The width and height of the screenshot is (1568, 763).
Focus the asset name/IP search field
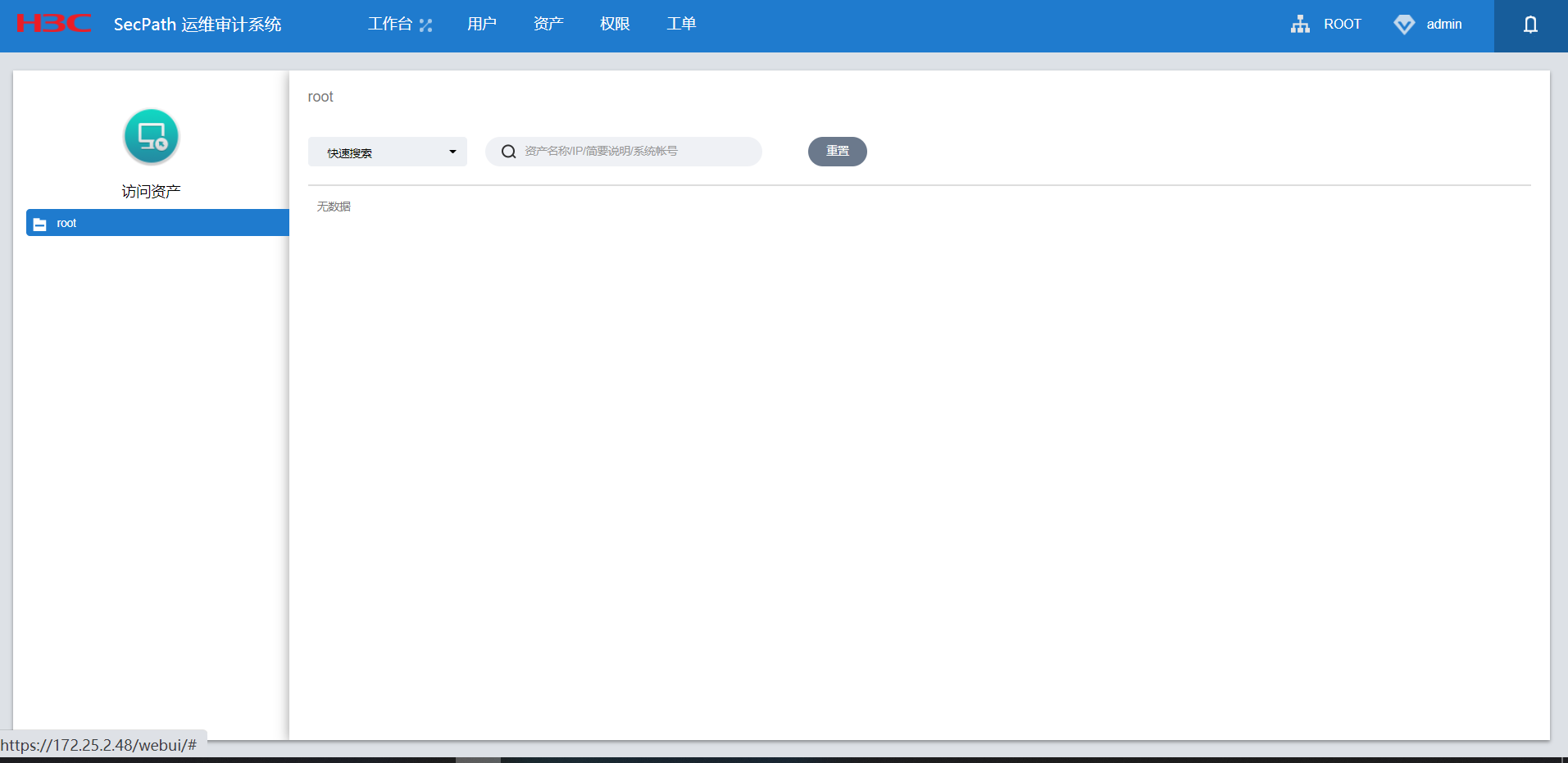[624, 152]
